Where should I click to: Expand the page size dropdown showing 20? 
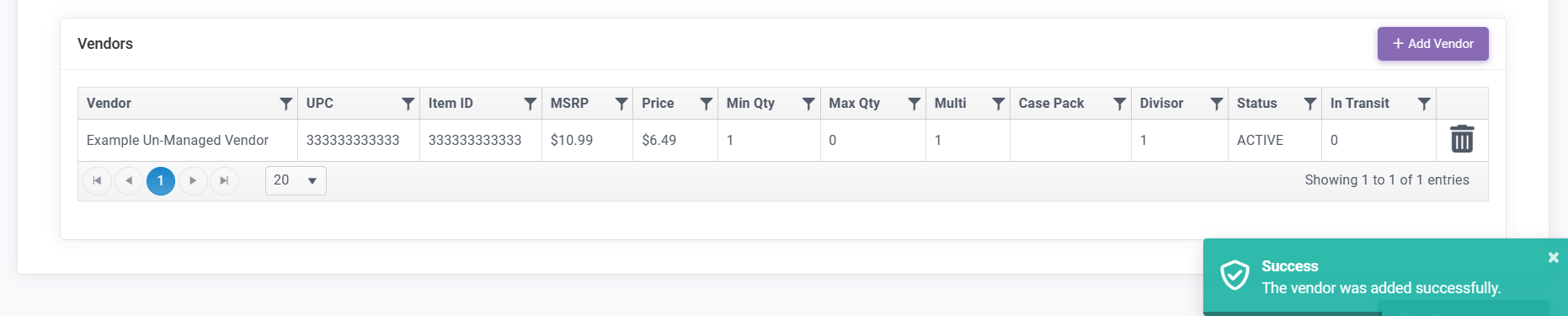pyautogui.click(x=296, y=180)
